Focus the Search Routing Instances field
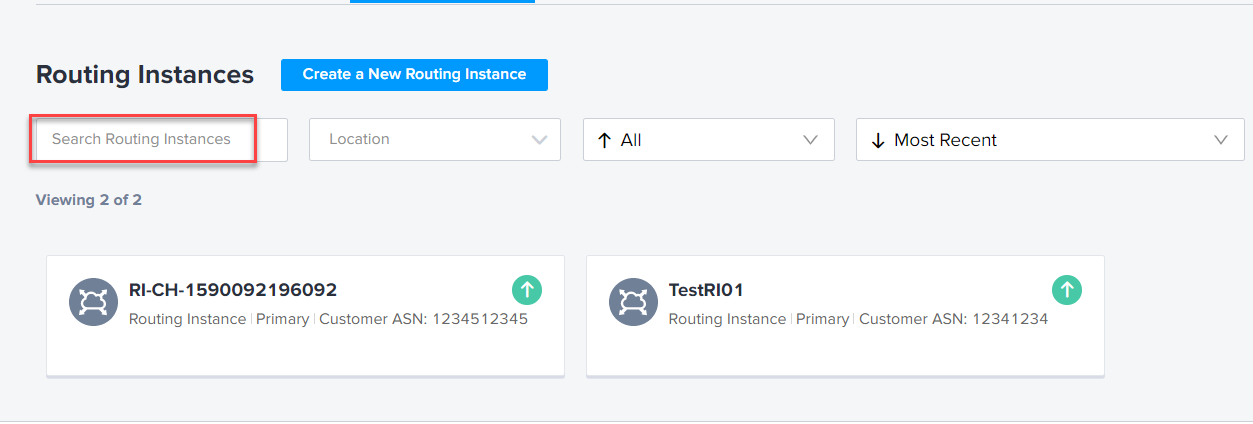 point(162,139)
